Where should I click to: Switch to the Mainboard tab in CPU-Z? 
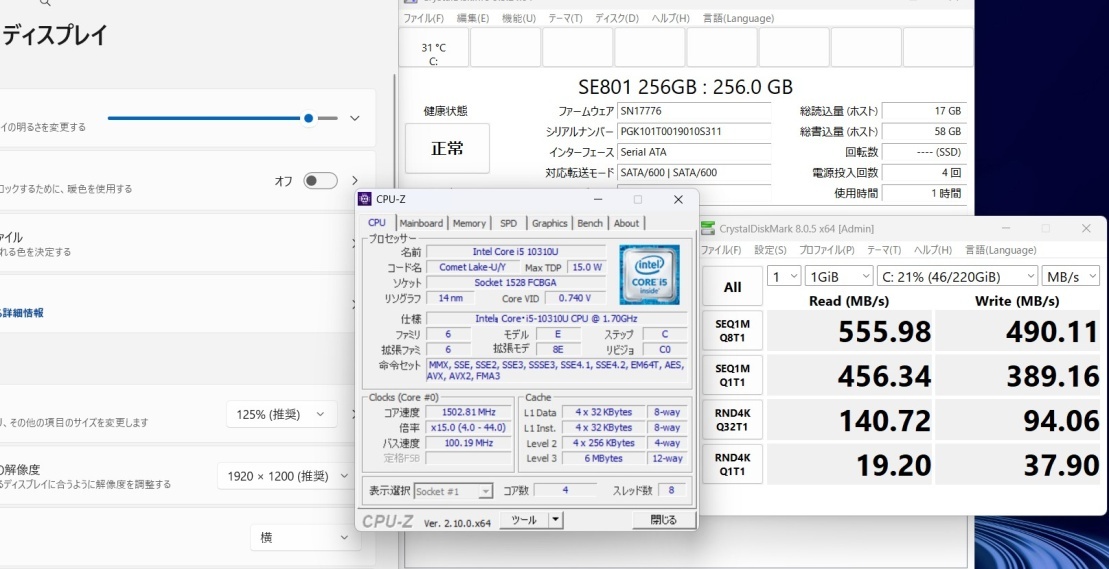(x=422, y=223)
